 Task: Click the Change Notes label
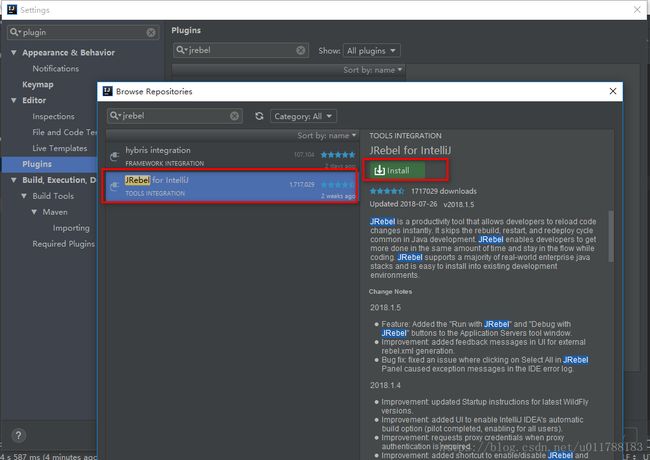tap(390, 292)
